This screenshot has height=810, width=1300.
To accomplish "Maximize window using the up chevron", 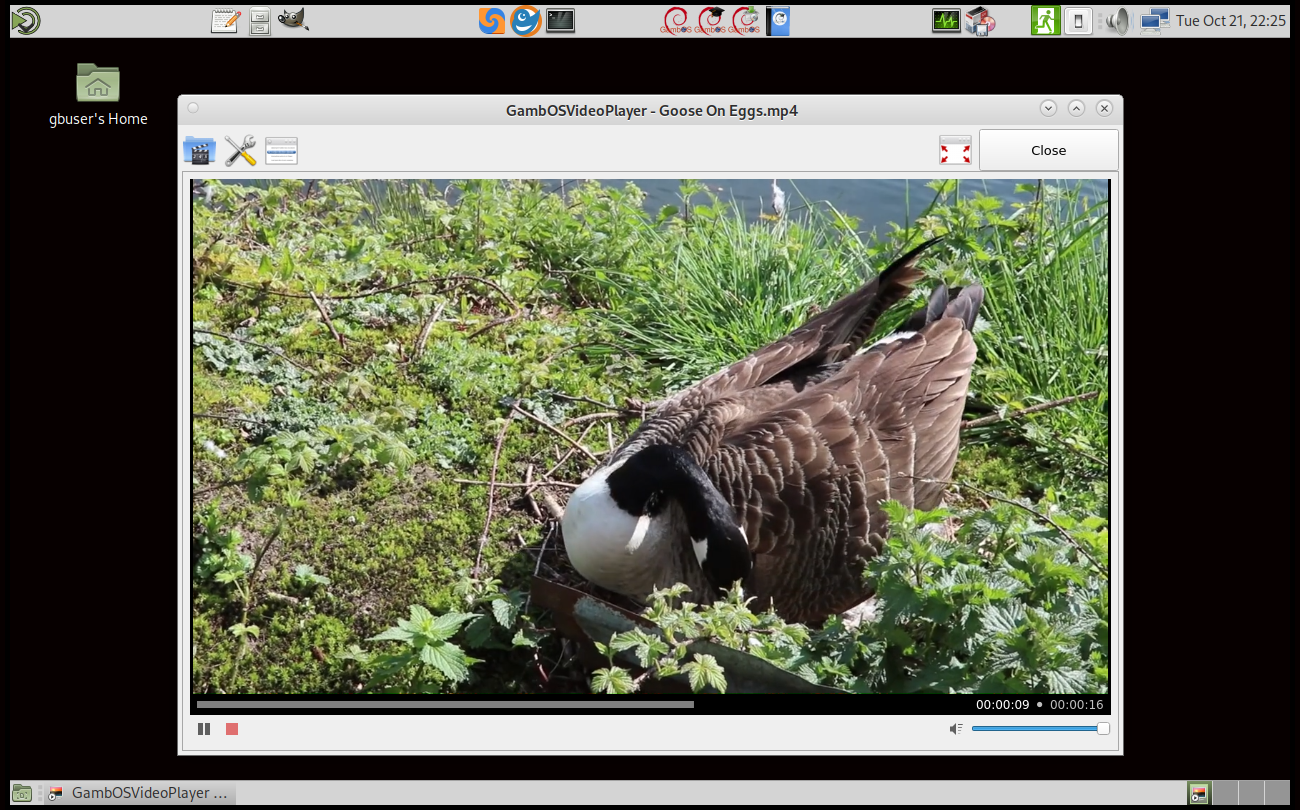I will 1076,108.
